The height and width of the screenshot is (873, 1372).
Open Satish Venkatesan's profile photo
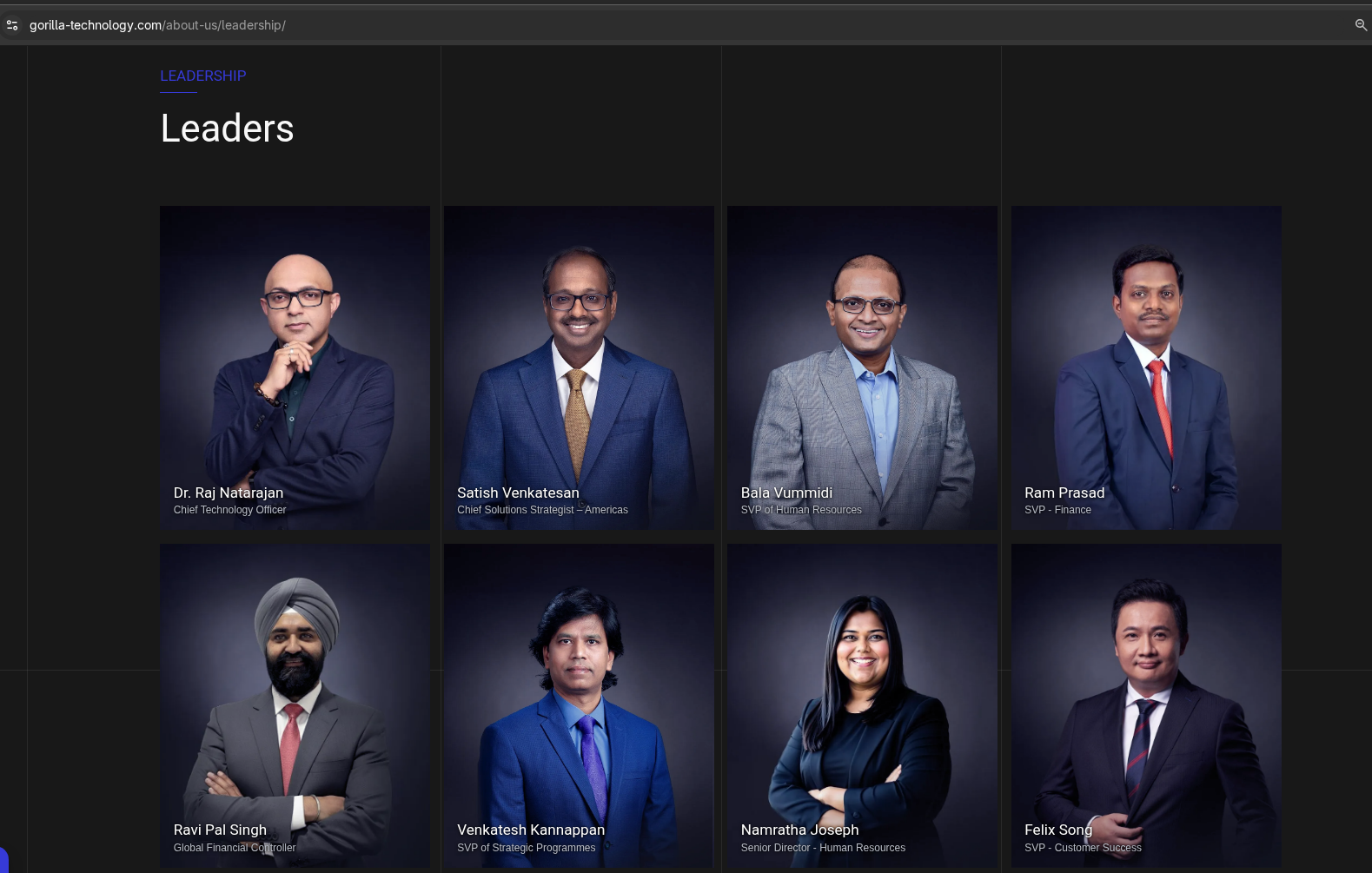click(579, 367)
